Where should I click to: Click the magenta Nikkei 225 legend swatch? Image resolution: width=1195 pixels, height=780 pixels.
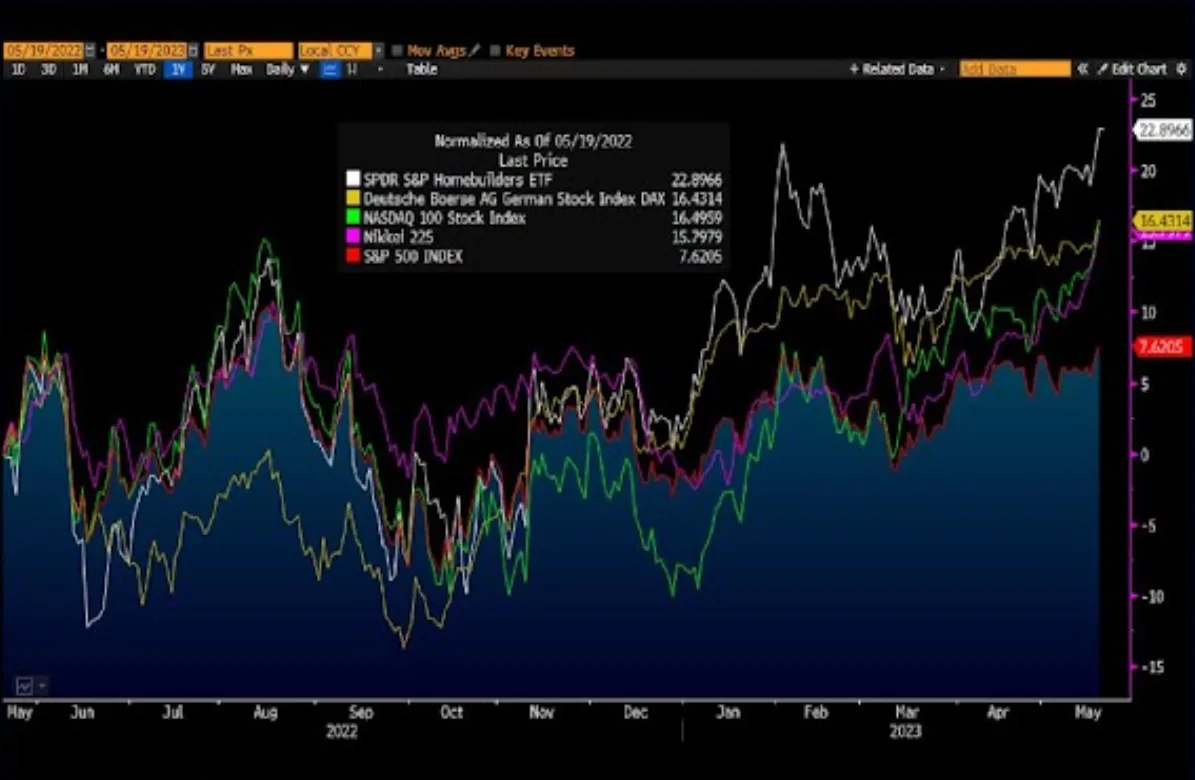point(353,236)
